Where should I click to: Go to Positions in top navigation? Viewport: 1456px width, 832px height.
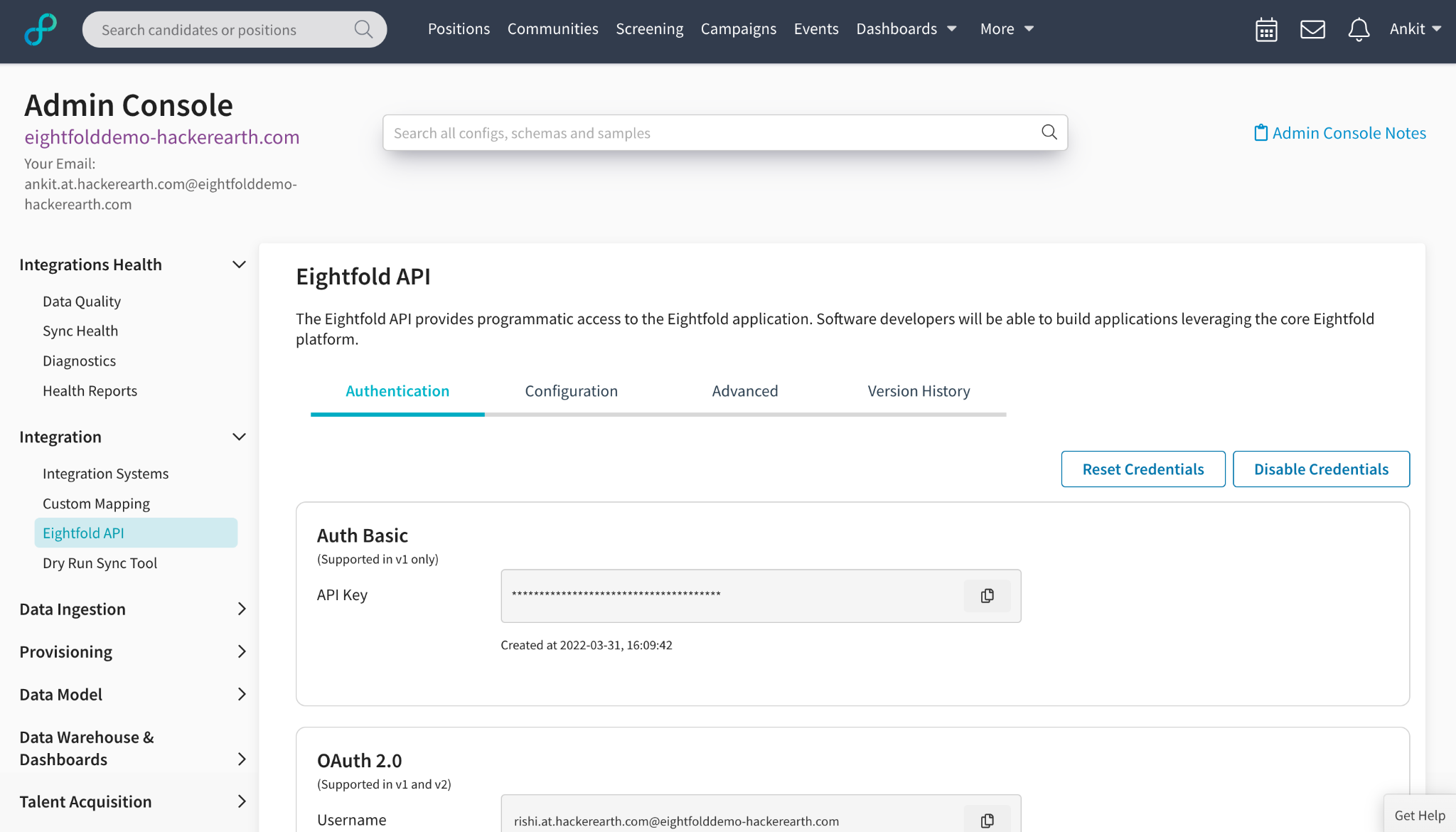point(459,29)
